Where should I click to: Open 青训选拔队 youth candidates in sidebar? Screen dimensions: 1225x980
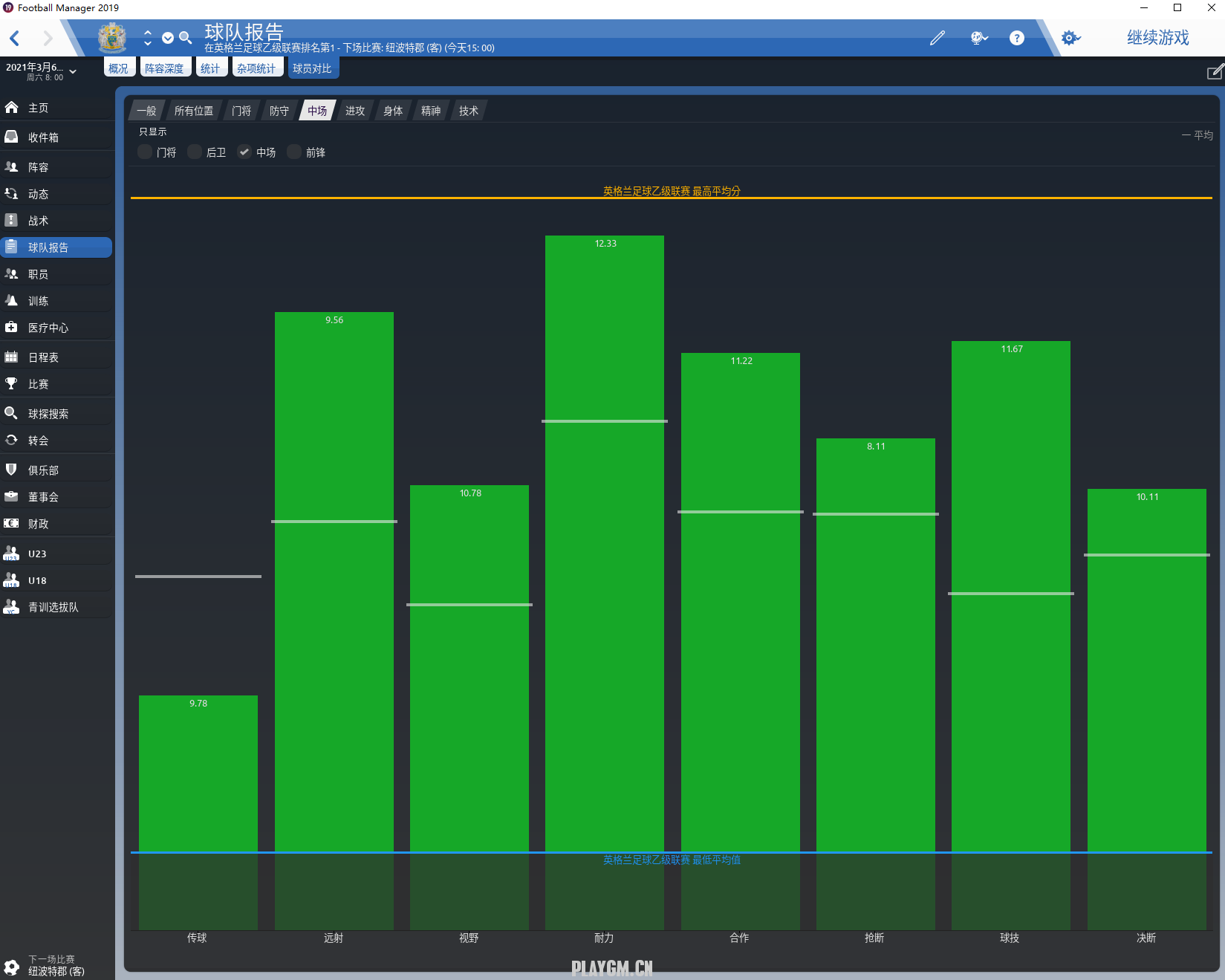(56, 607)
